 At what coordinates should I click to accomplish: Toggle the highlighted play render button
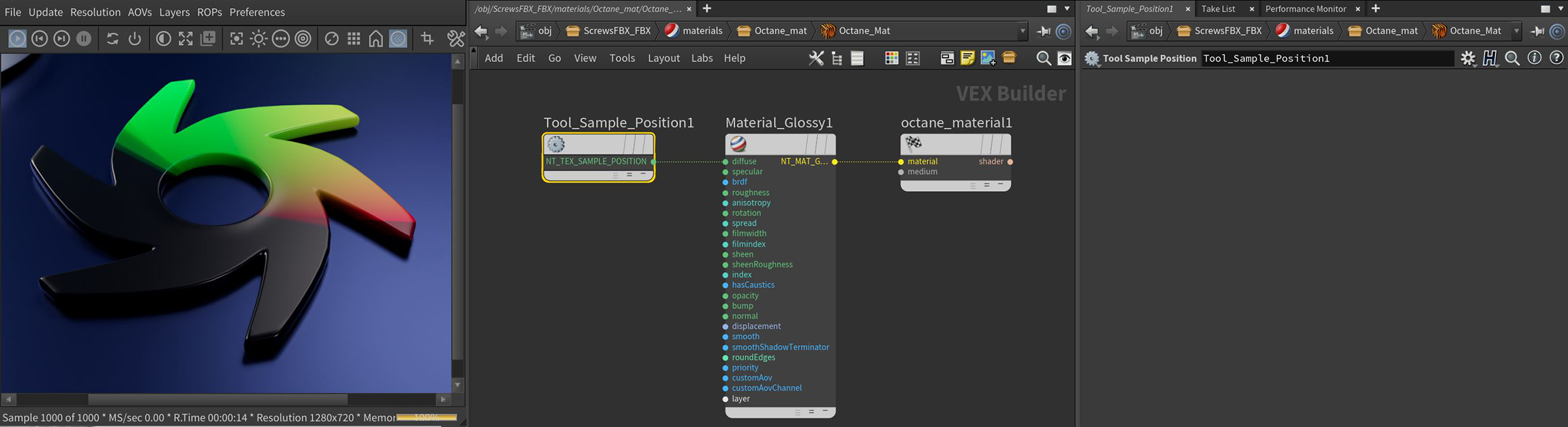[18, 39]
